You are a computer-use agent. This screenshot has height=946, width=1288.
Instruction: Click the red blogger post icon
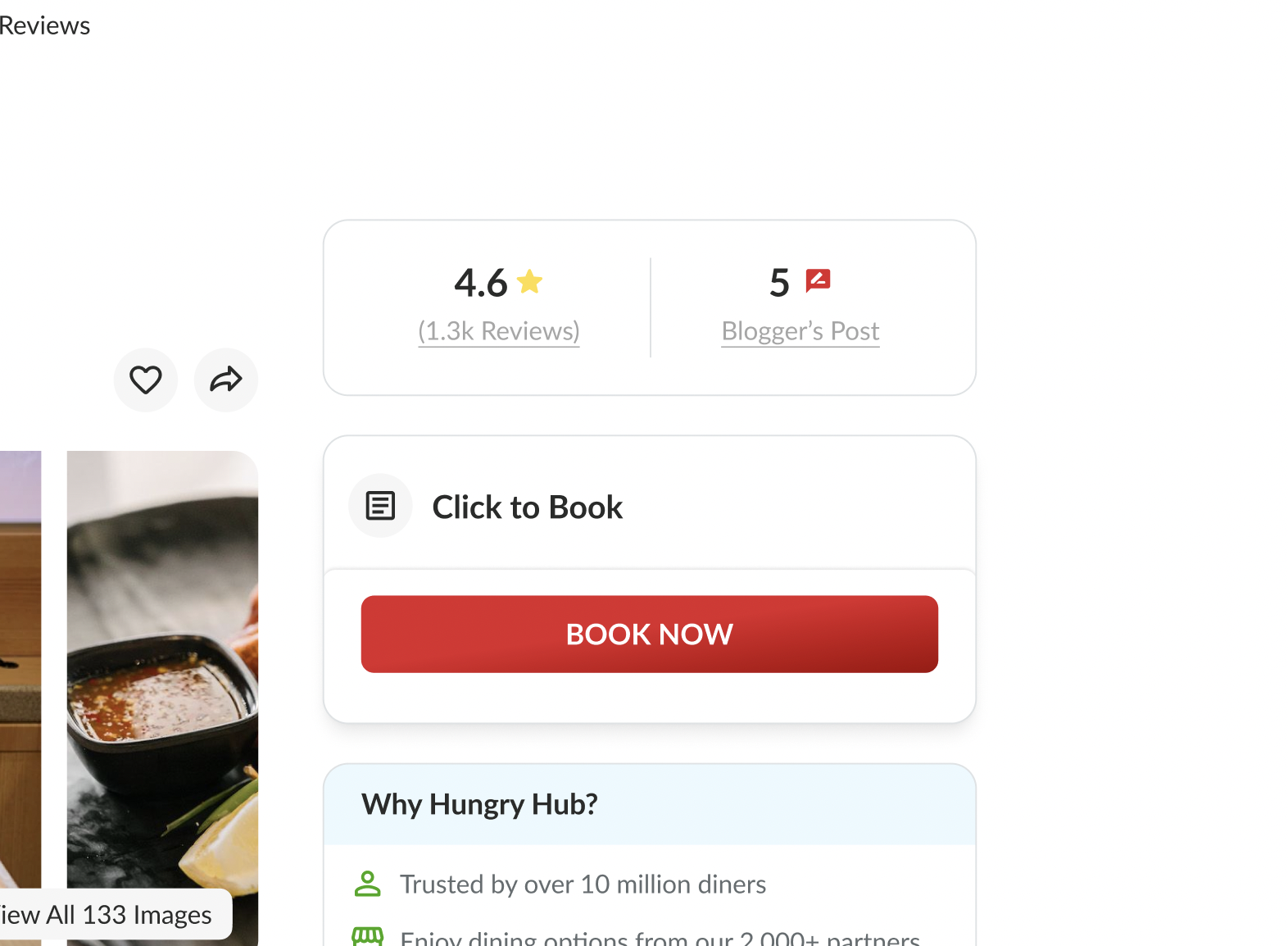(818, 281)
